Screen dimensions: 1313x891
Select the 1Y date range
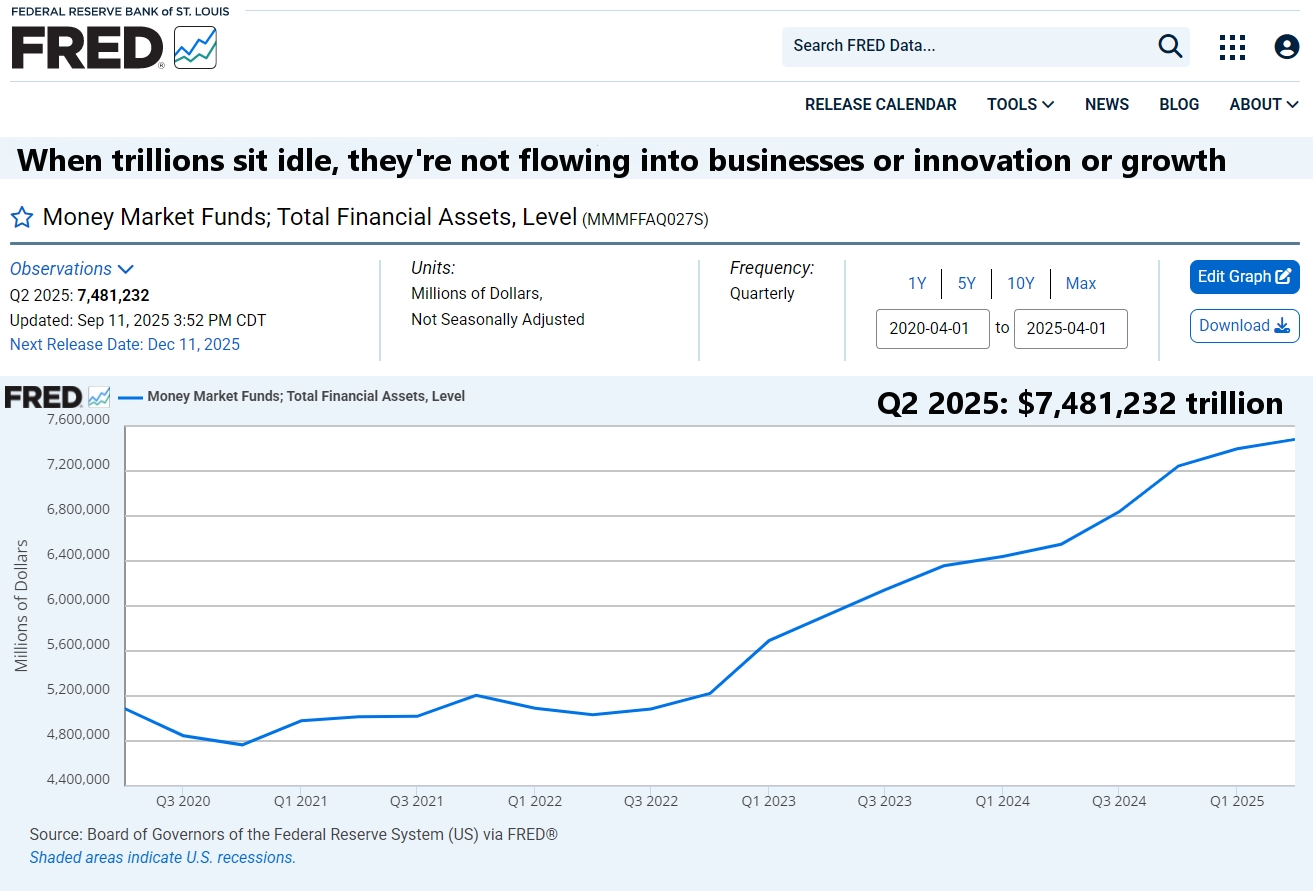917,284
